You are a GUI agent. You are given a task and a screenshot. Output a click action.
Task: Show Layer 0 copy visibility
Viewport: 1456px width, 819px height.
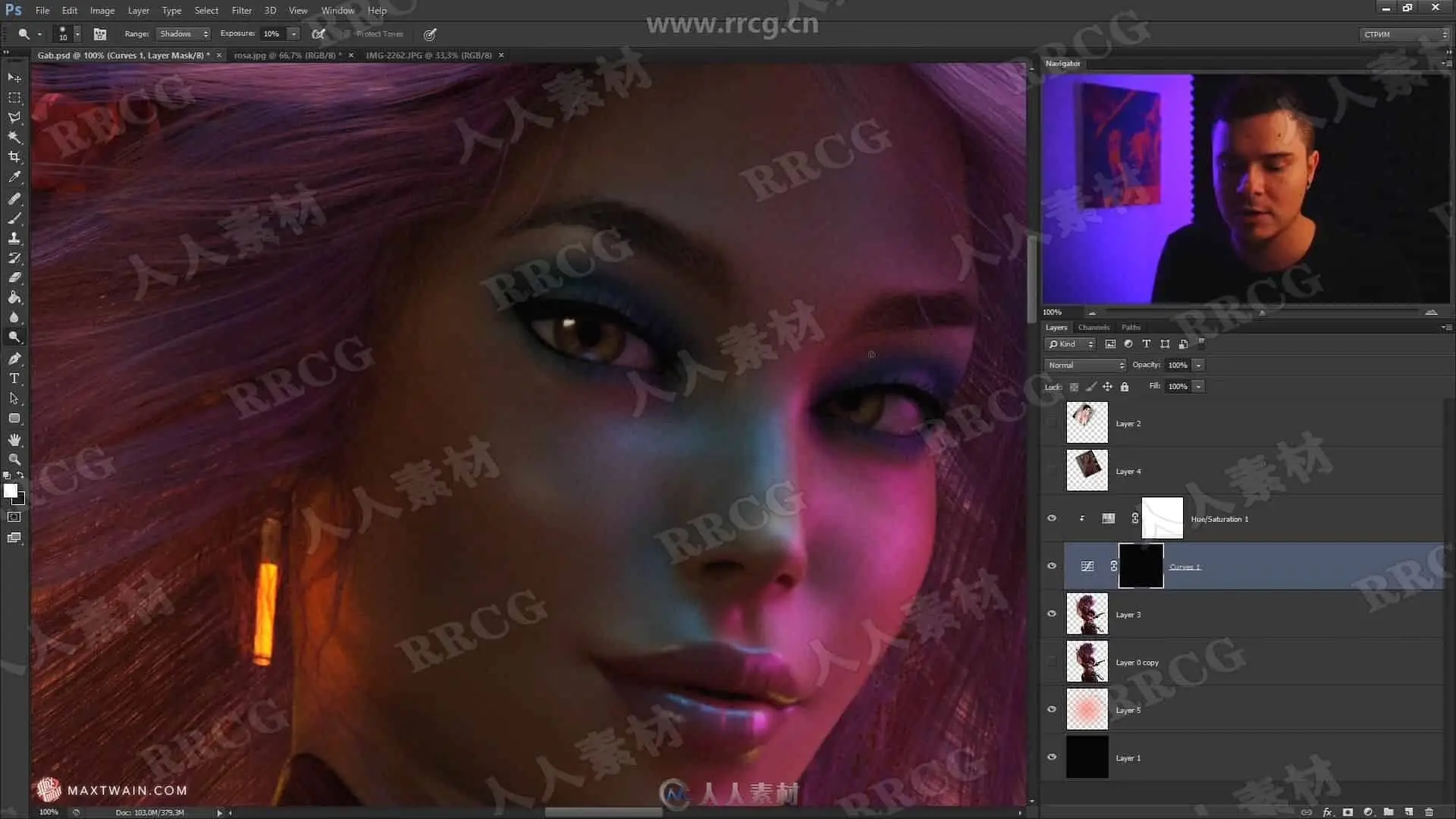point(1052,662)
